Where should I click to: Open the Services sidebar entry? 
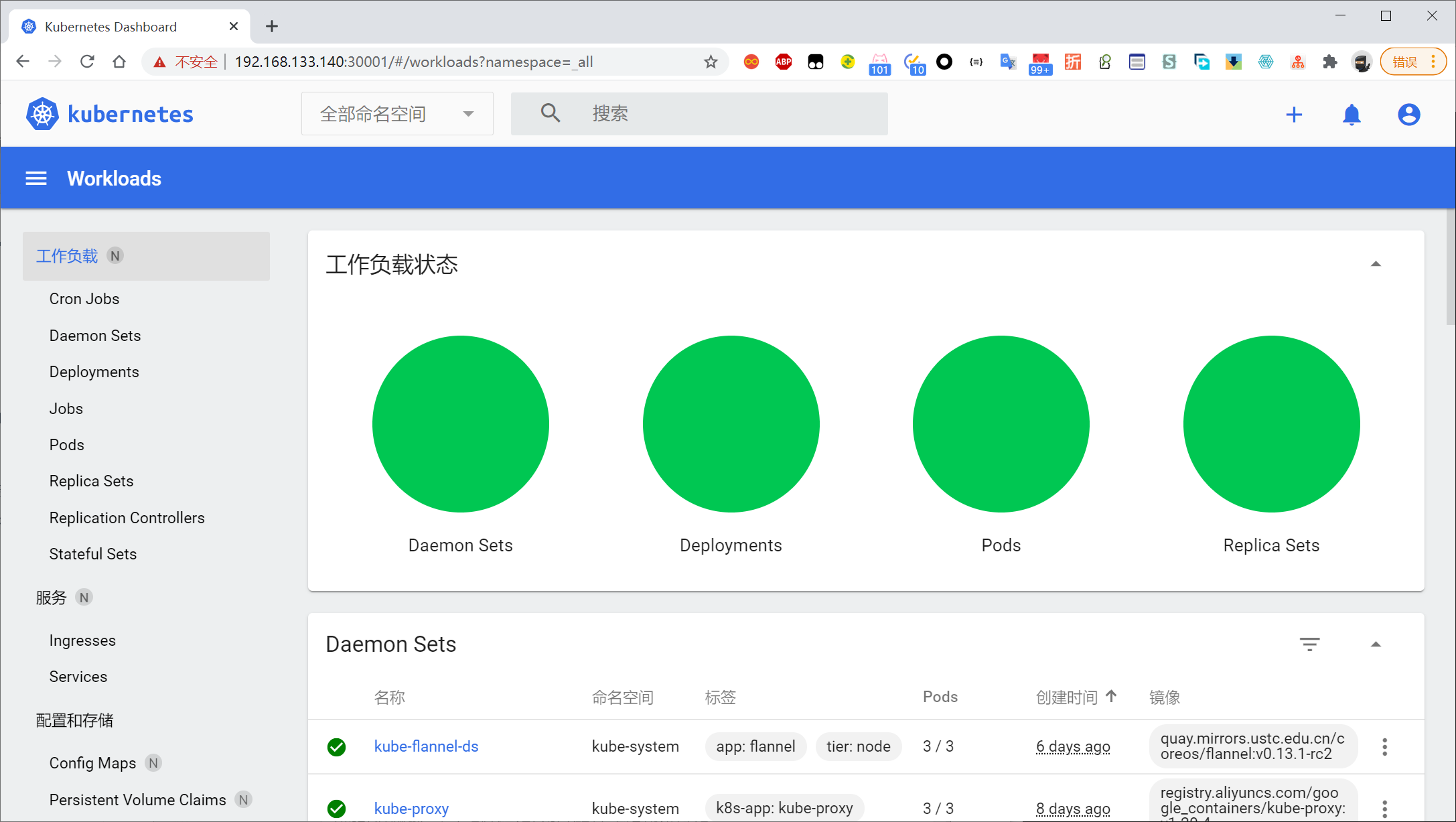click(78, 677)
